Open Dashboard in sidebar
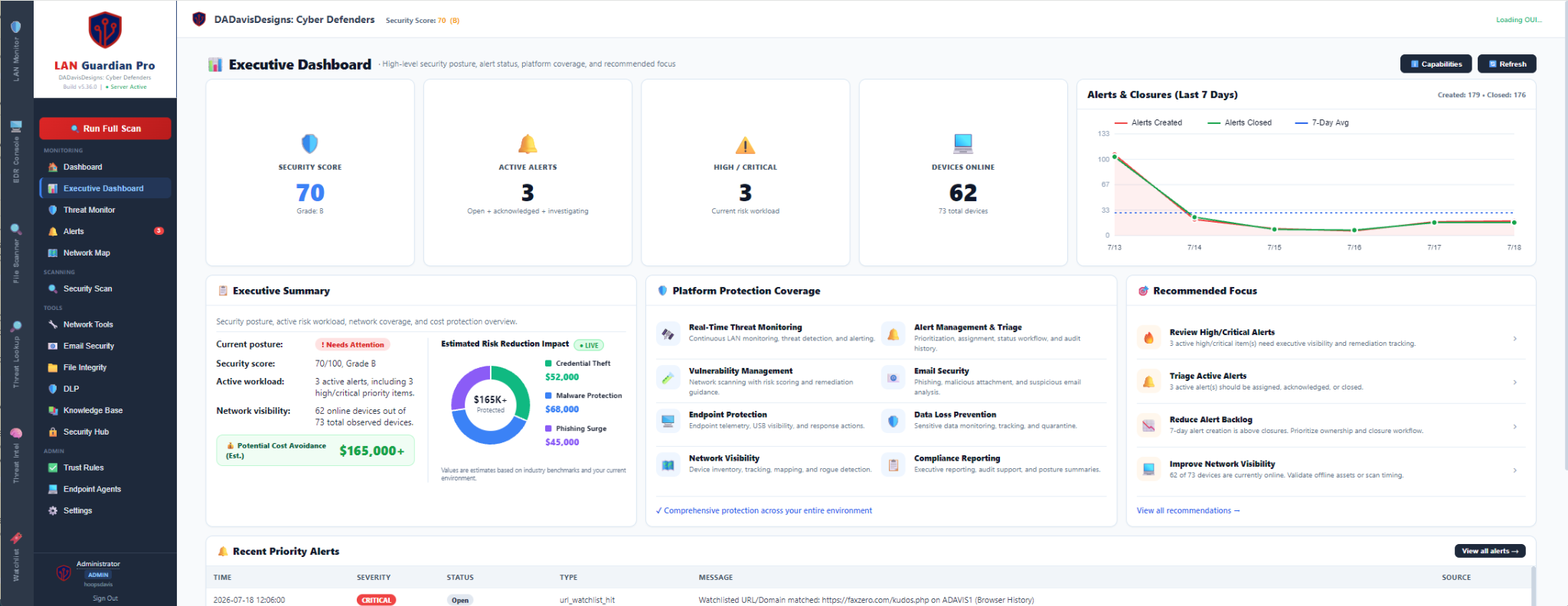1568x606 pixels. (x=105, y=167)
